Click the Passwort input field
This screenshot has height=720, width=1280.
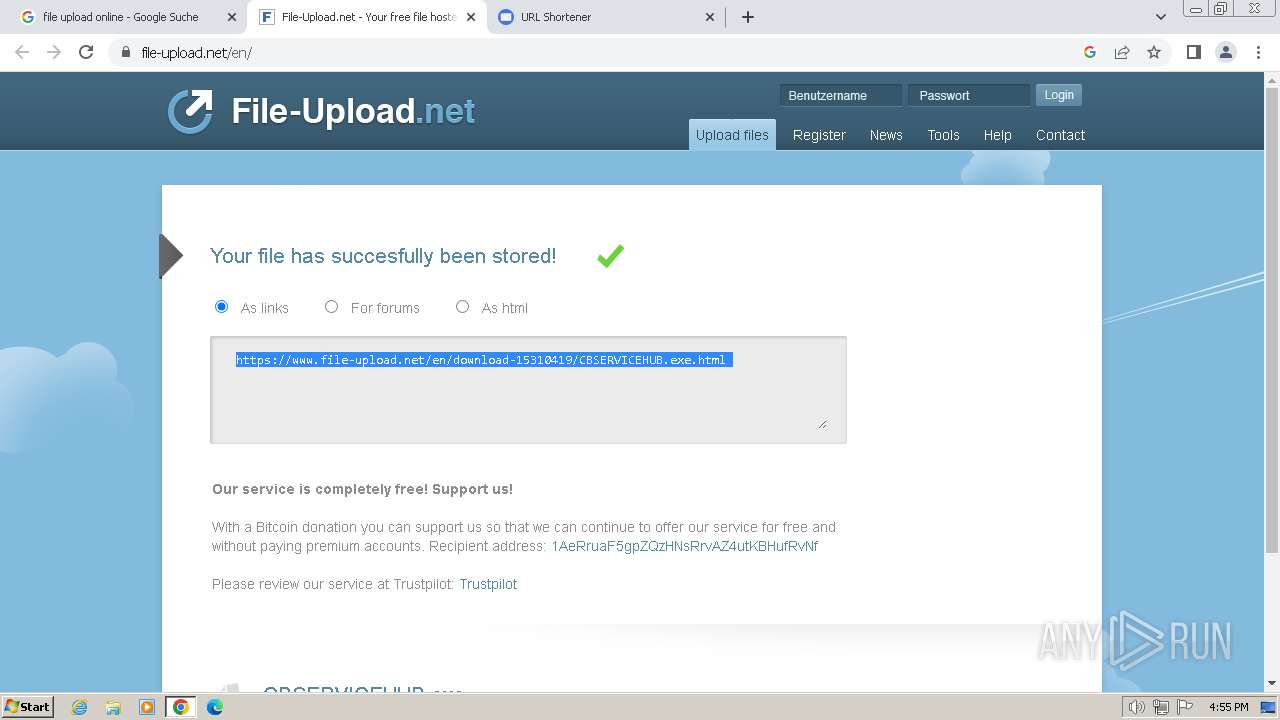[969, 95]
